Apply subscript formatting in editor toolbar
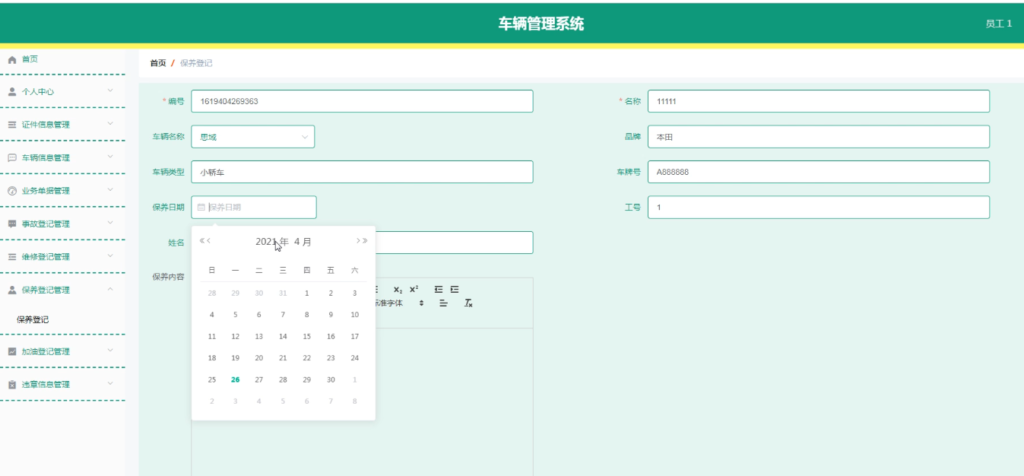1024x476 pixels. [x=398, y=289]
